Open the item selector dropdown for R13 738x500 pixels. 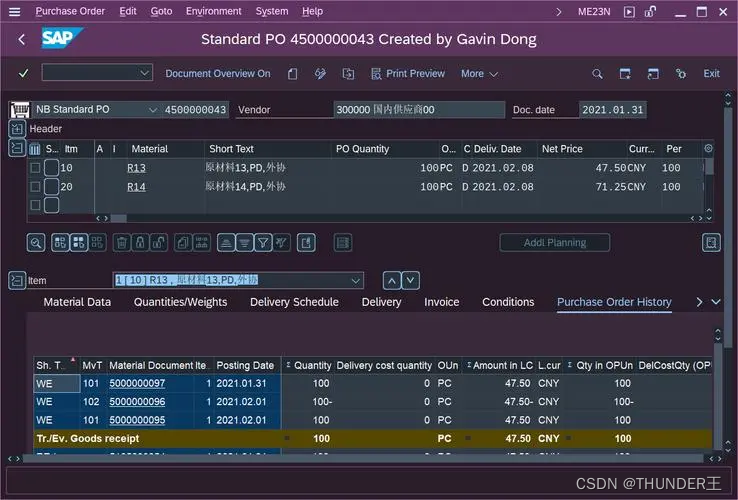pos(356,281)
